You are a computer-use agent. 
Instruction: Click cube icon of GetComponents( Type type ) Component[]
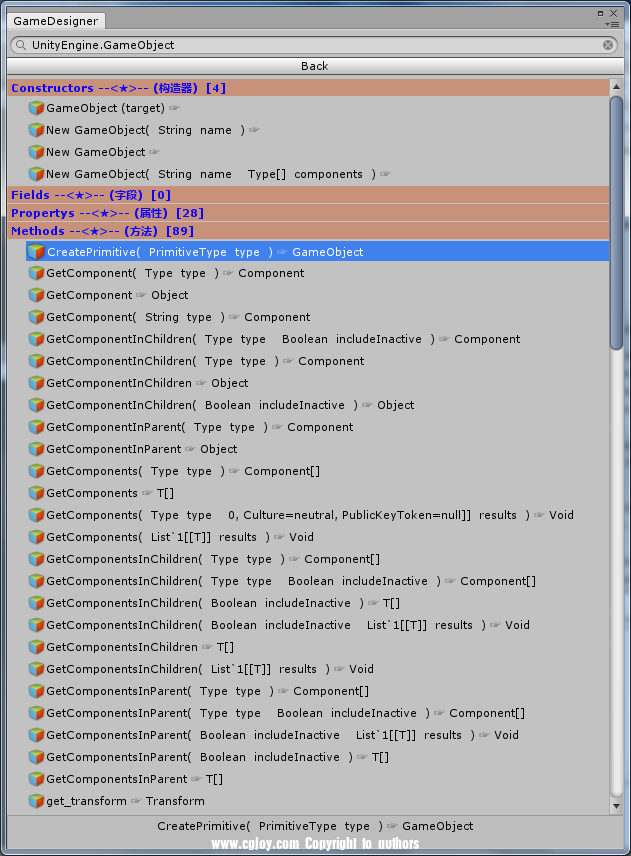[36, 471]
